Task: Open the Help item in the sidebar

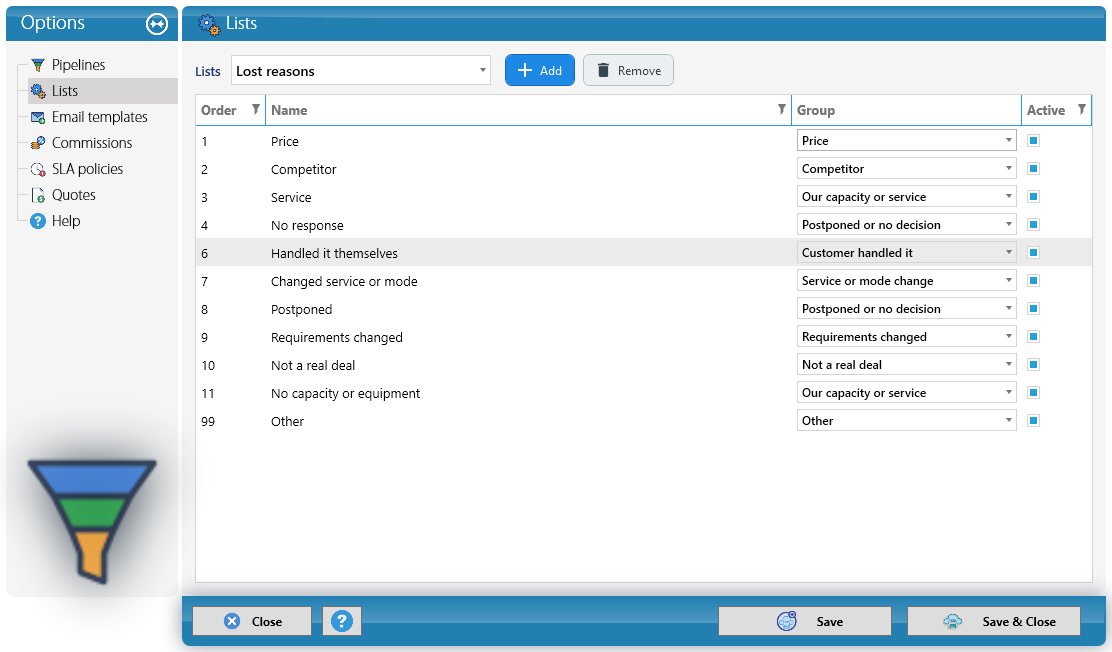Action: 65,221
